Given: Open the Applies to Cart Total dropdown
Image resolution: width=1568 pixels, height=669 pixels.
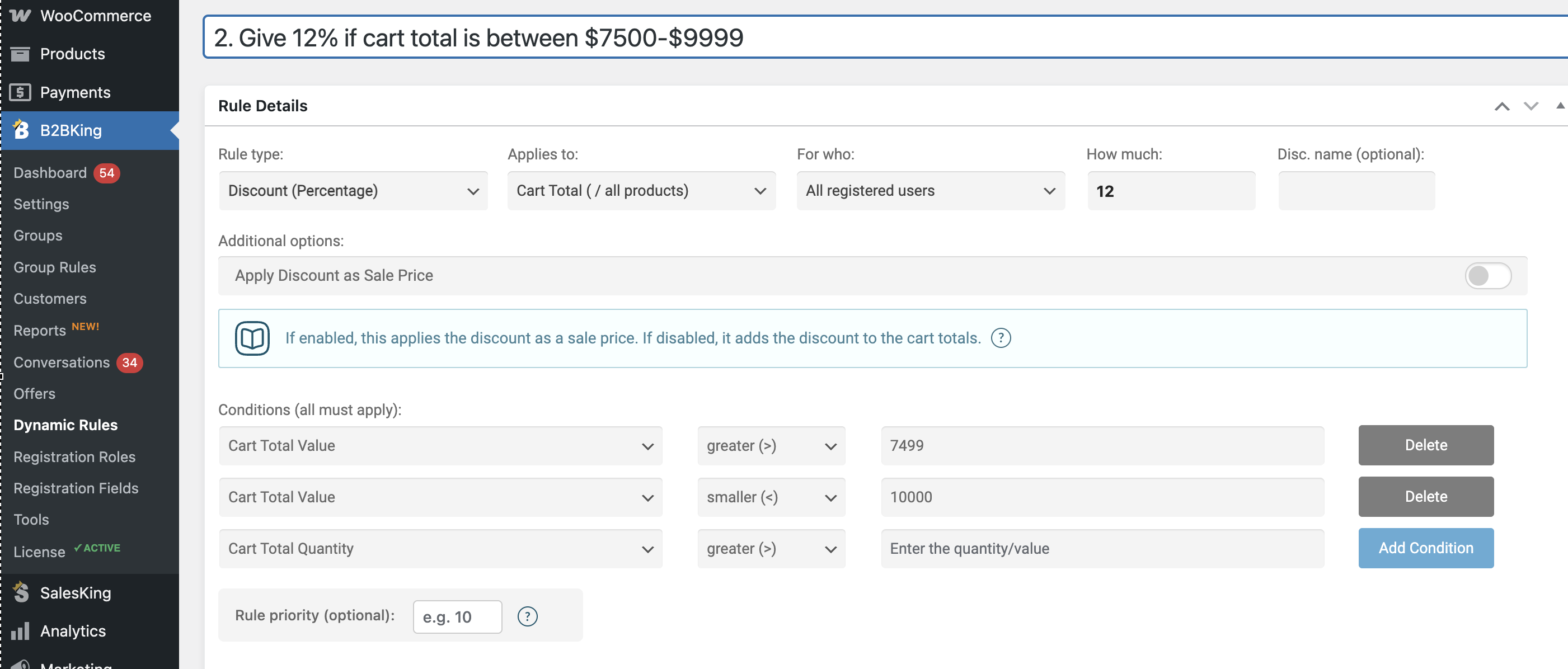Looking at the screenshot, I should (x=641, y=191).
